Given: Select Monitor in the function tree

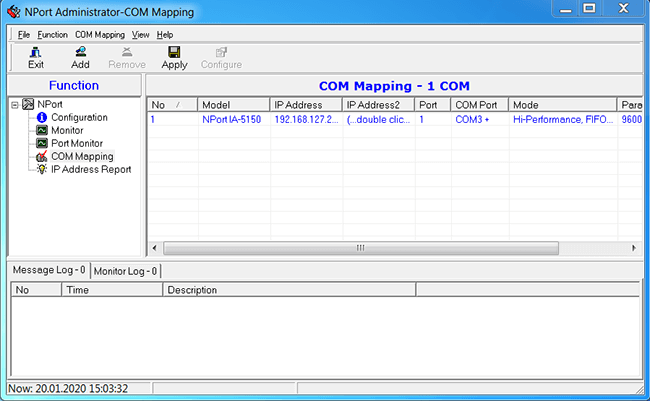Looking at the screenshot, I should [x=67, y=130].
